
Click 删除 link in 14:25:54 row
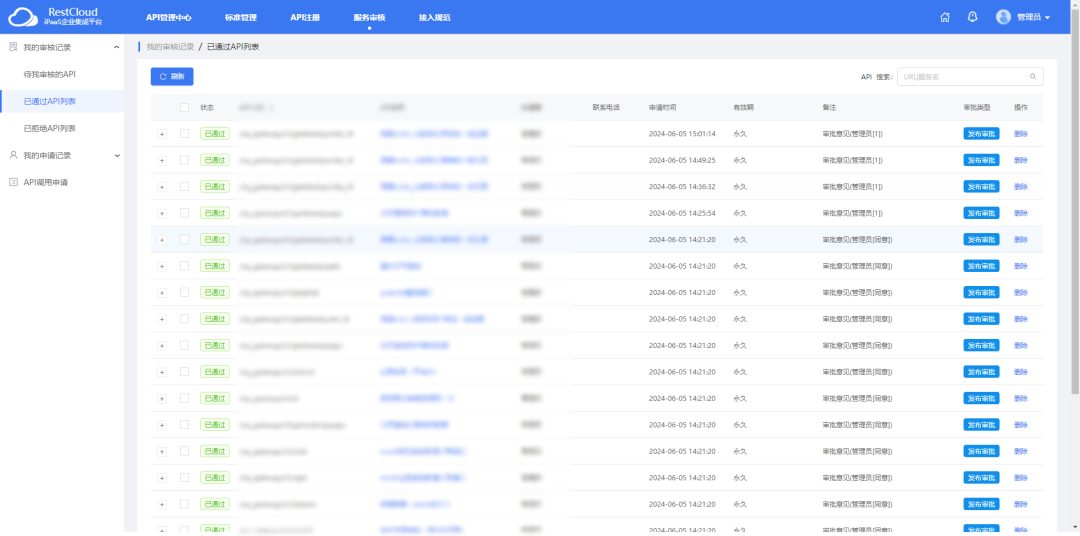[1020, 213]
